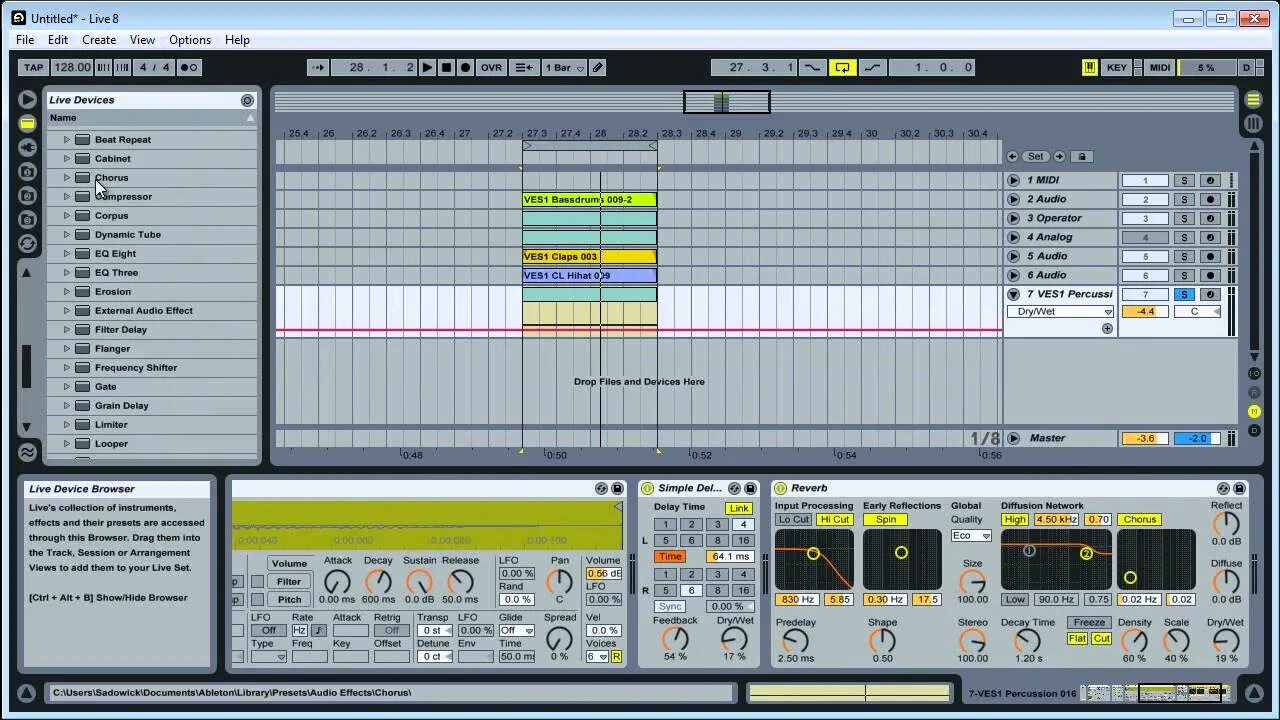Open the 1 Bar quantization menu

[x=564, y=67]
